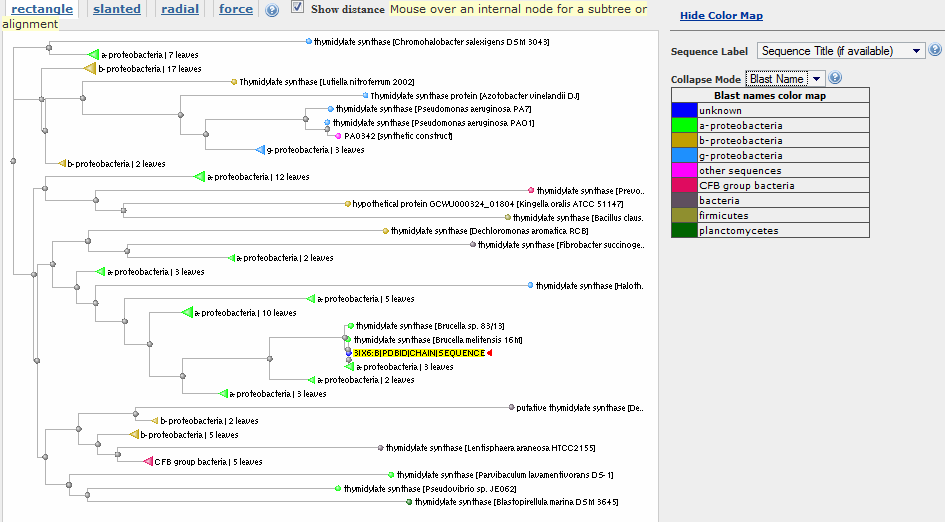The width and height of the screenshot is (945, 522).
Task: Click leaf node of Dechloromonas aromatica RCB
Action: click(386, 231)
